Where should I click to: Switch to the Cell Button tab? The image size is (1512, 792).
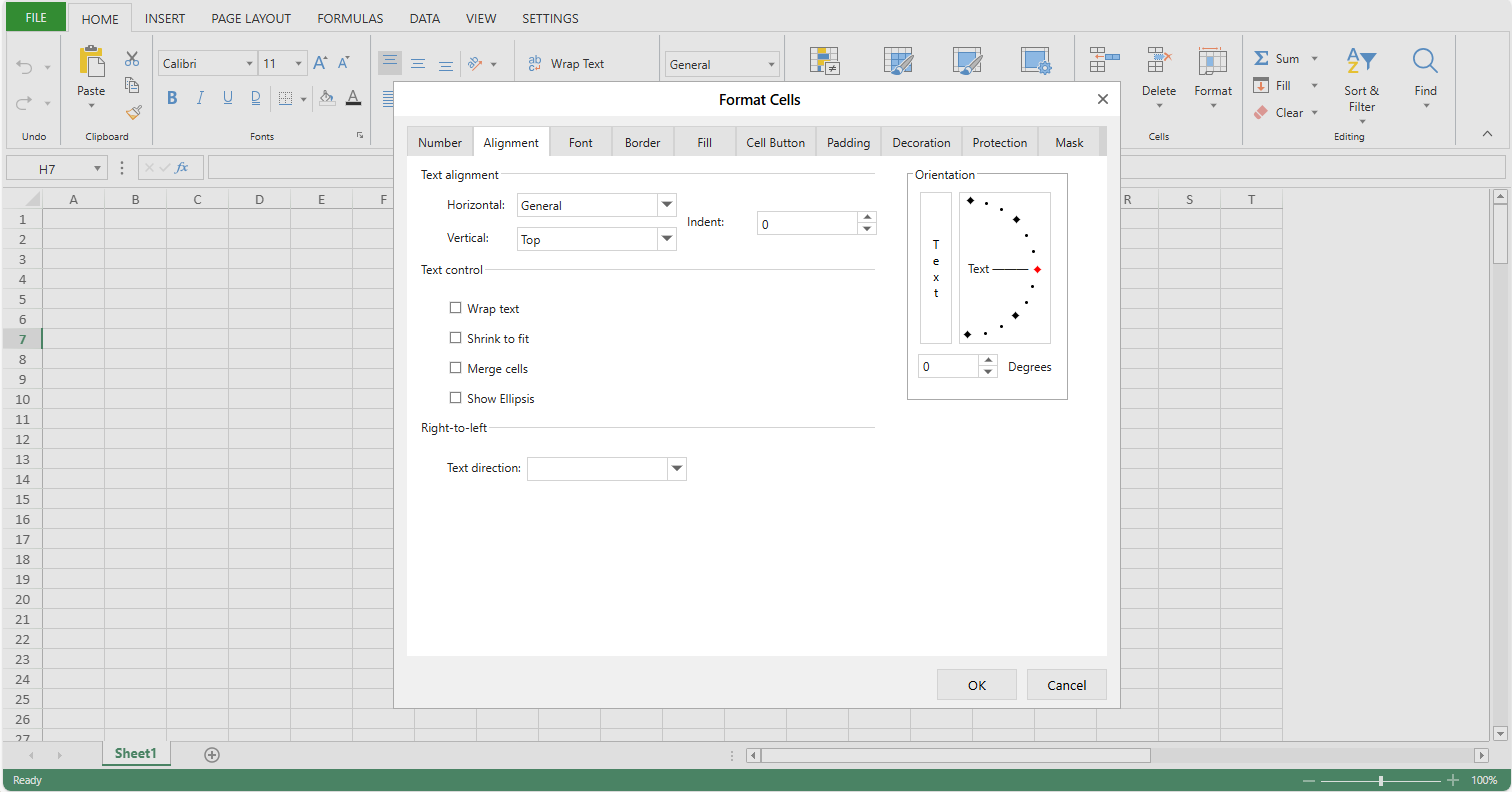(776, 142)
